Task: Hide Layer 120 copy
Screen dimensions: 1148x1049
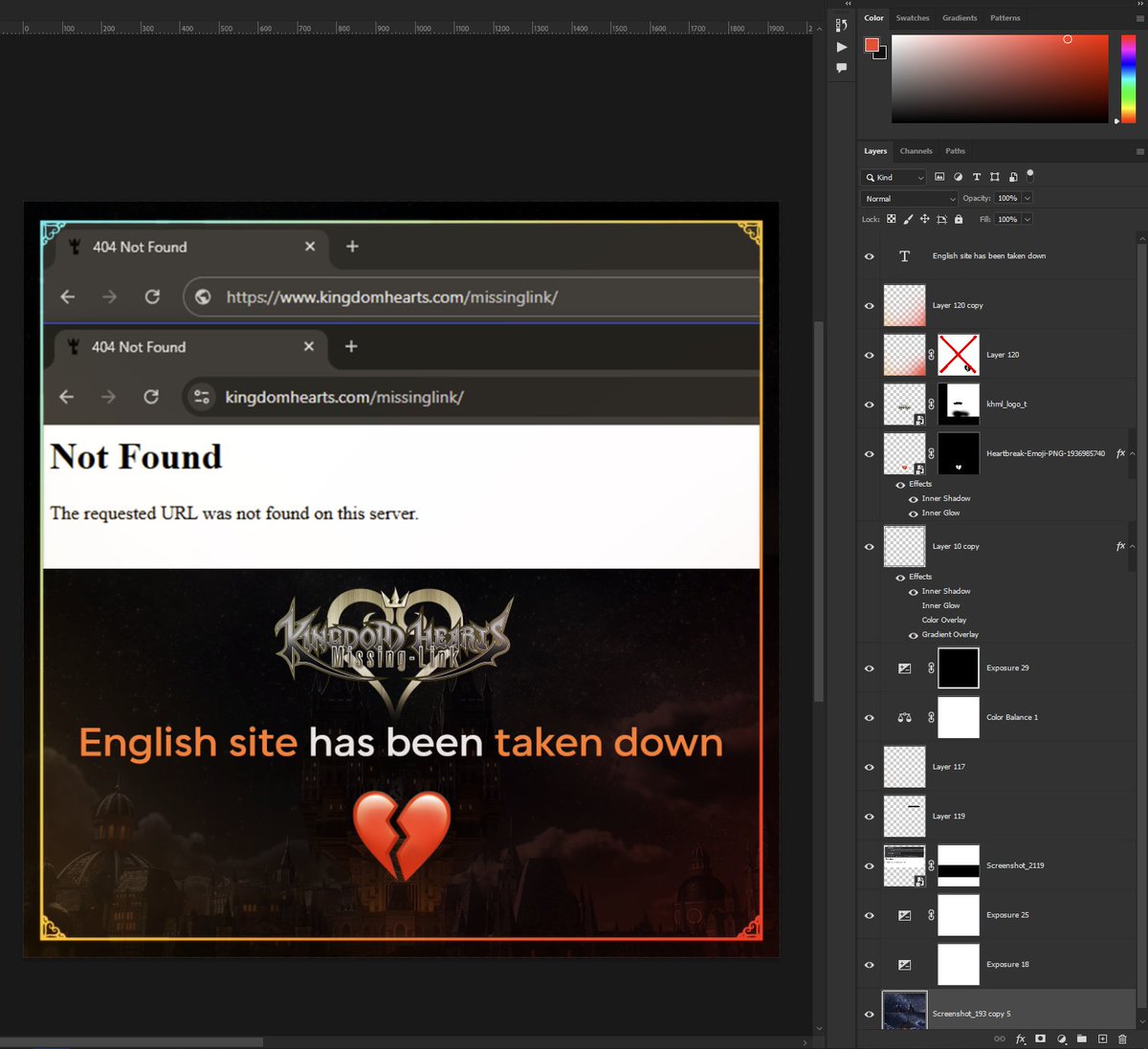Action: (x=869, y=306)
